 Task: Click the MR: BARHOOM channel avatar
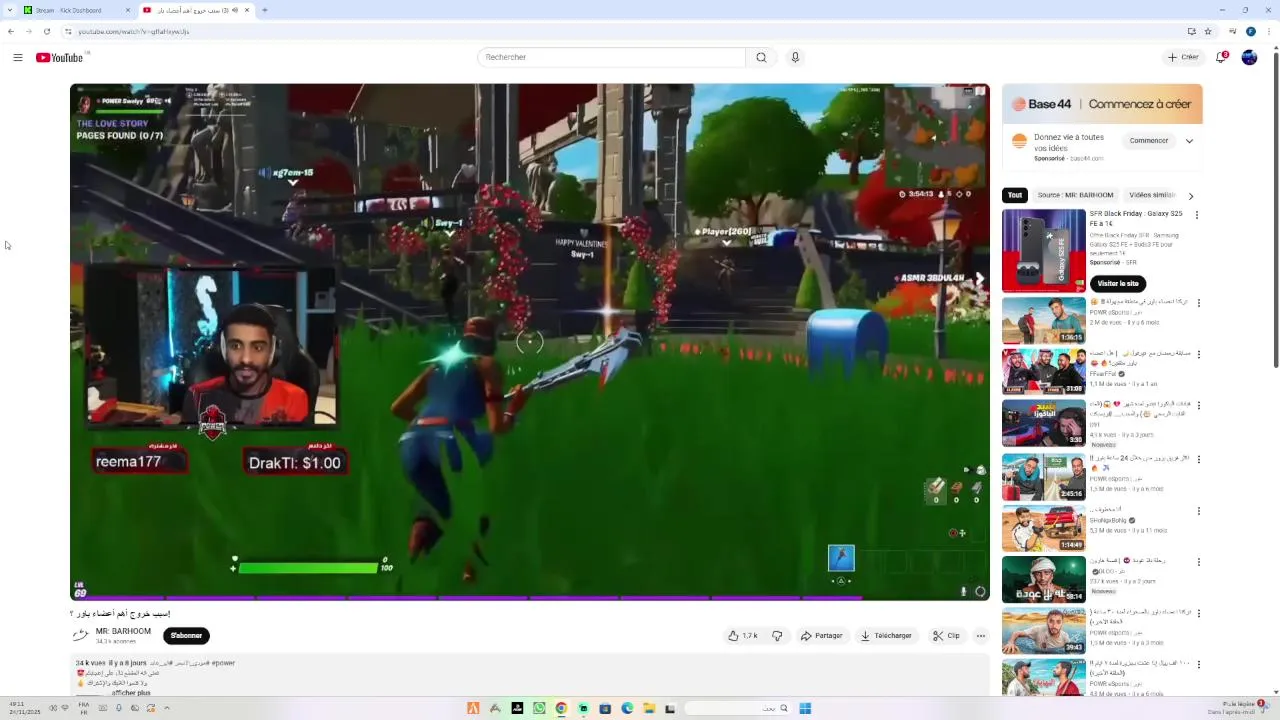80,635
